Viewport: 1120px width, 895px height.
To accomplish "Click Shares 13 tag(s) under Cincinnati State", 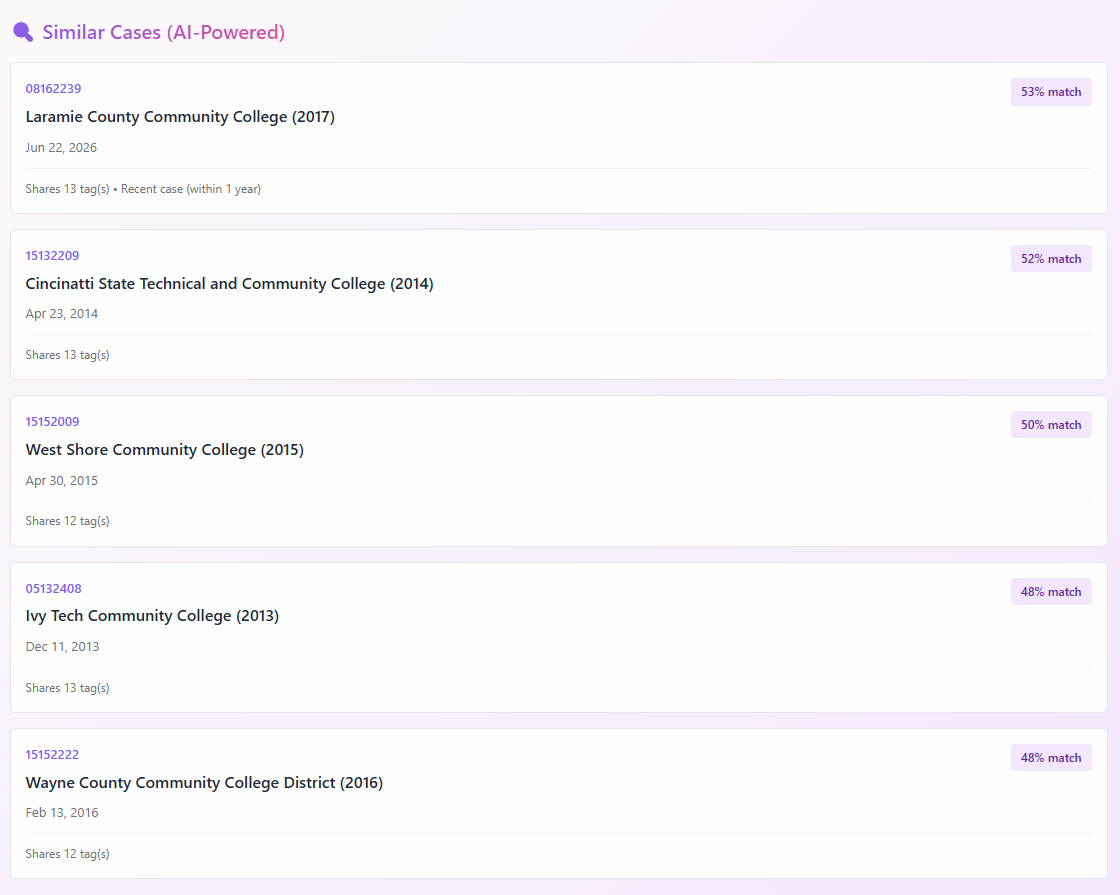I will 68,355.
